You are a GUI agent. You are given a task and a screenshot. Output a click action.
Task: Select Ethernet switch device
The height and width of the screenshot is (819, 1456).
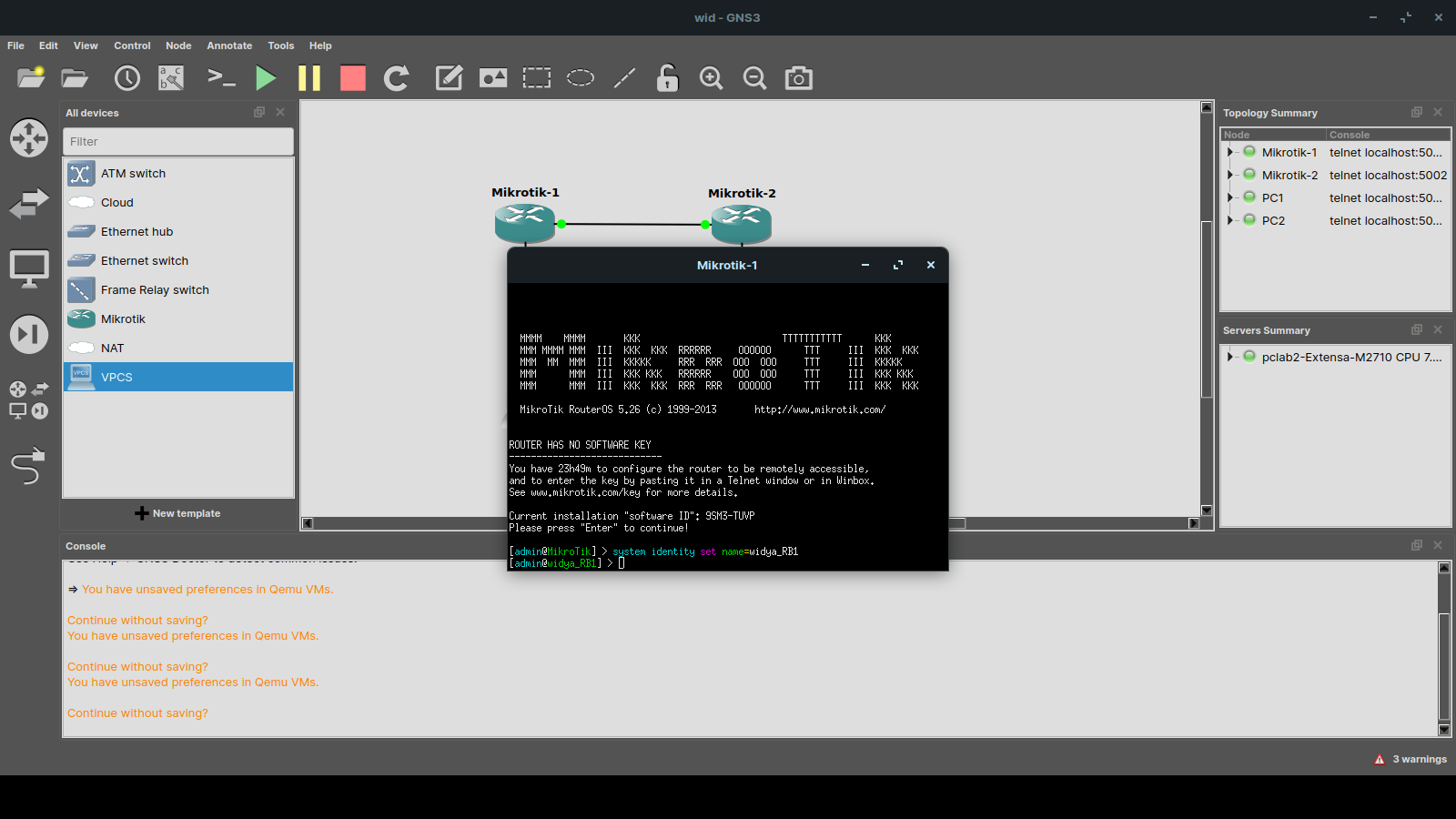(178, 260)
